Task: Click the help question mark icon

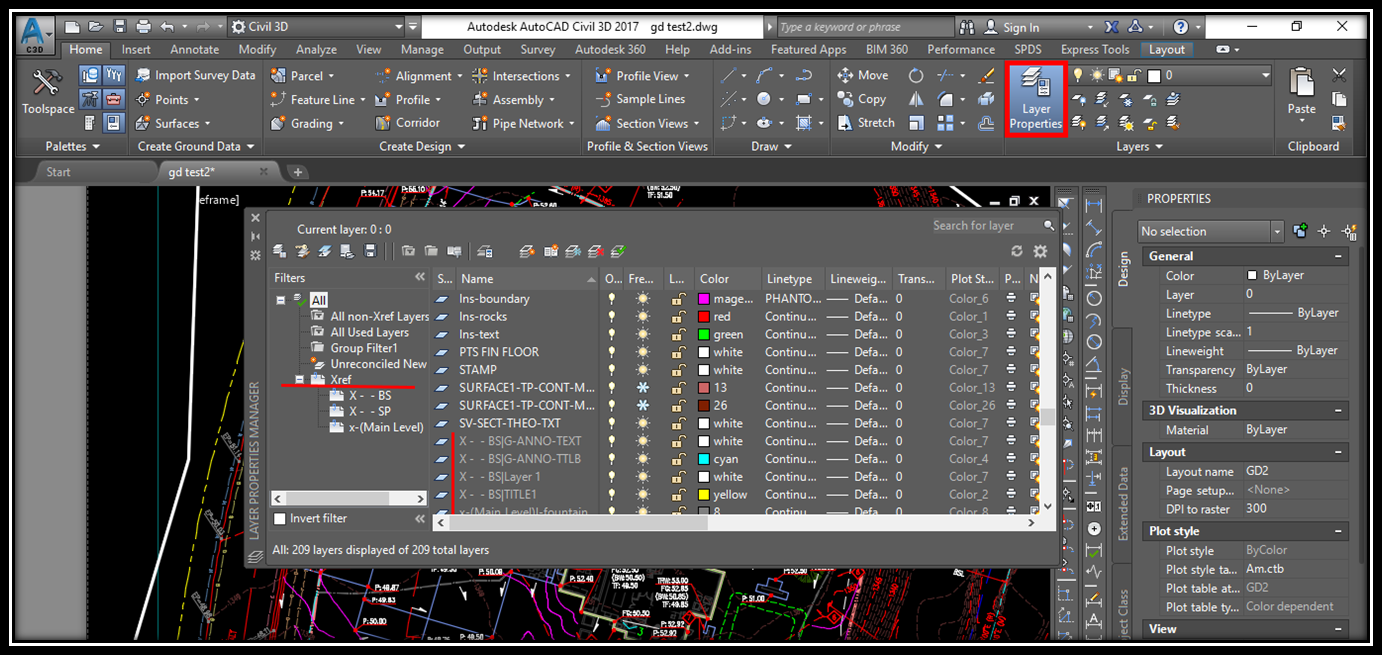Action: point(1181,27)
